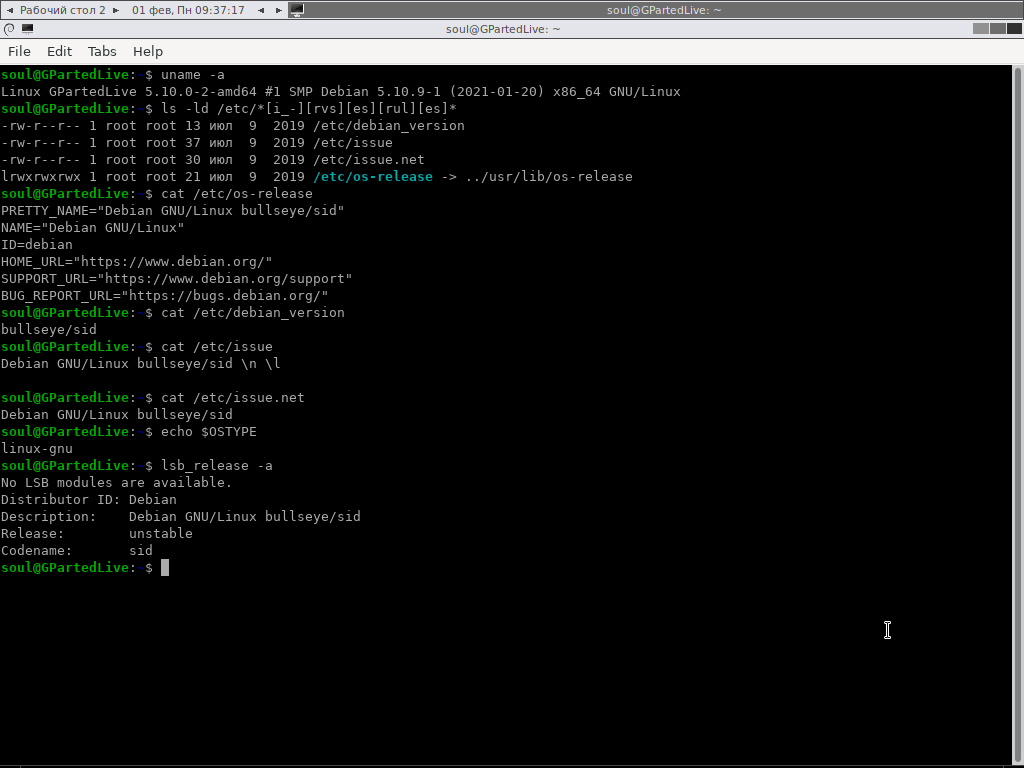Open the Help menu
This screenshot has width=1024, height=768.
click(x=148, y=52)
